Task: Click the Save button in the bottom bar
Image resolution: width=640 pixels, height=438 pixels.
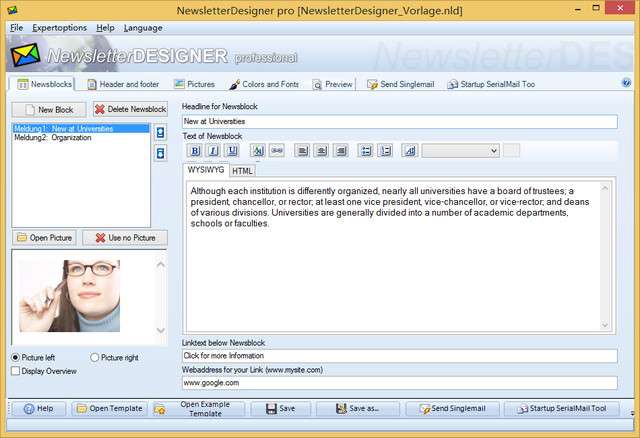Action: pos(280,408)
